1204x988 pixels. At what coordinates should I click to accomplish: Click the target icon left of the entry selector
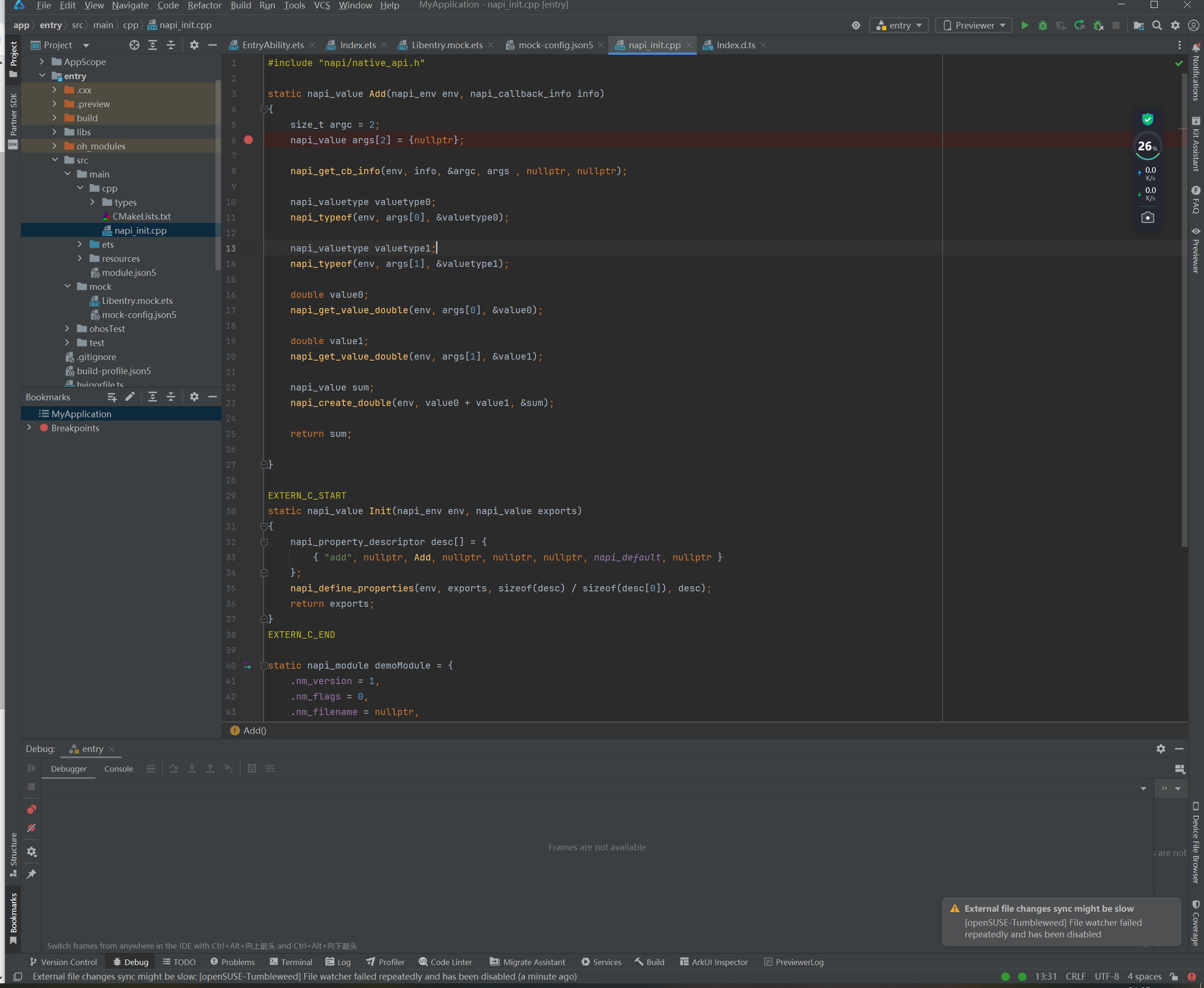tap(856, 25)
